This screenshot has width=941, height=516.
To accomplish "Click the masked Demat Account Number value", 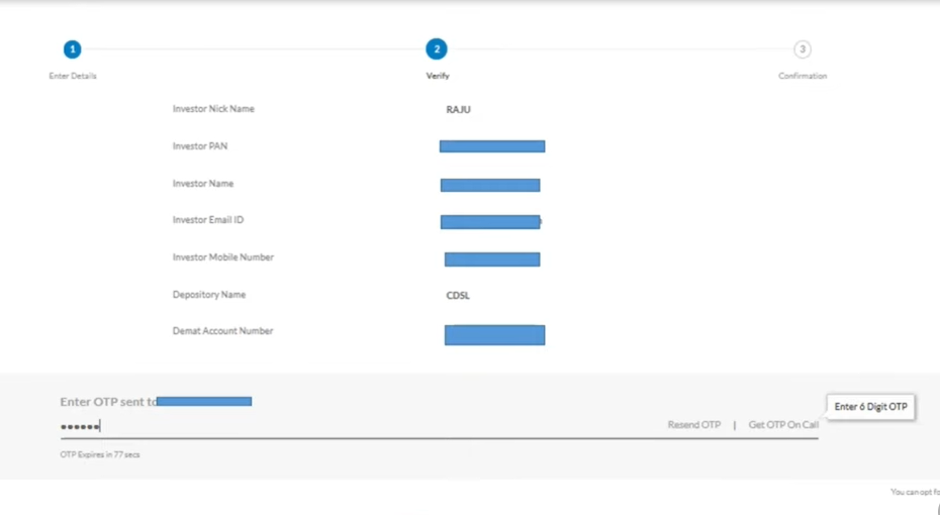I will 494,335.
